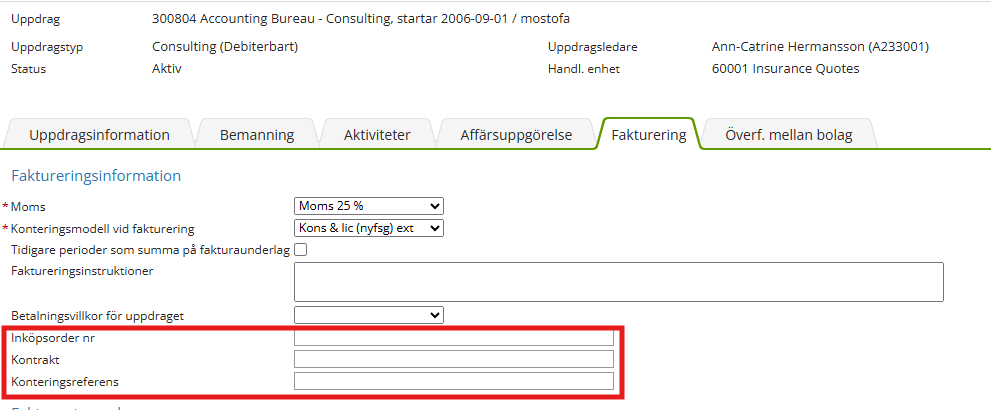Click the Consulting (Debiterbart) assignment type
Image resolution: width=991 pixels, height=410 pixels.
point(225,47)
